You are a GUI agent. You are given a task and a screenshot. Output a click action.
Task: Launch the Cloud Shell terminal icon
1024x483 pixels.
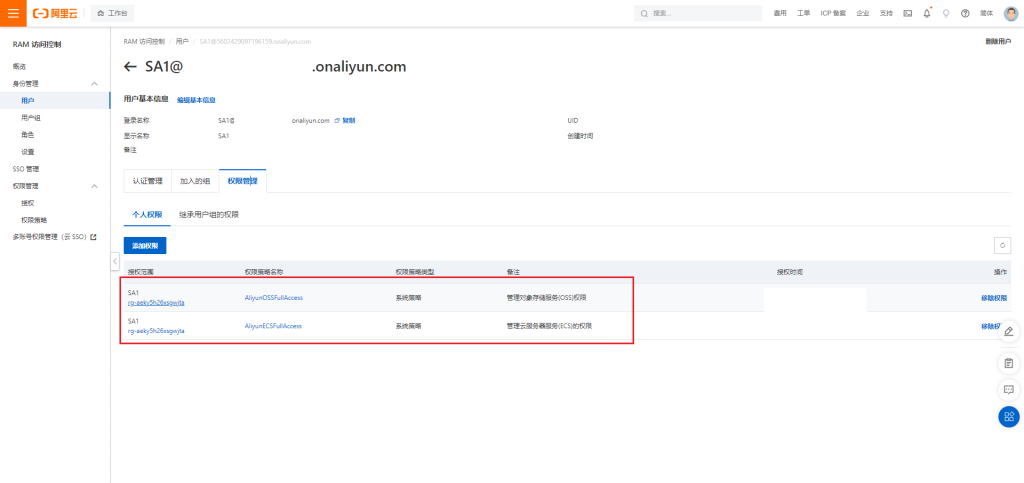click(x=907, y=13)
